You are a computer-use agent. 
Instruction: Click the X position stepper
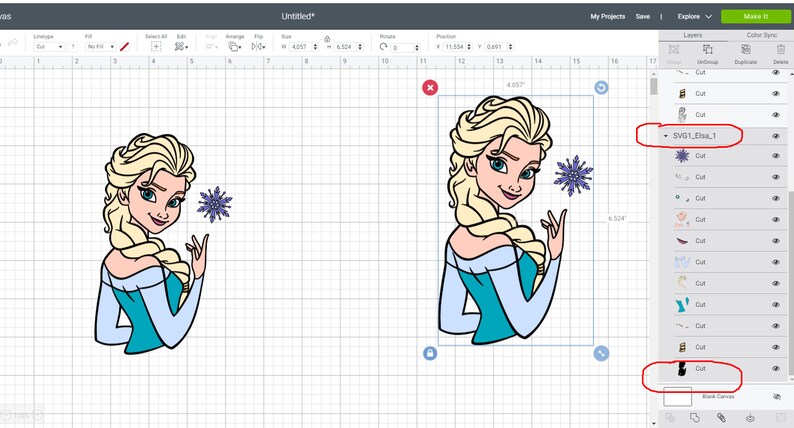tap(469, 47)
